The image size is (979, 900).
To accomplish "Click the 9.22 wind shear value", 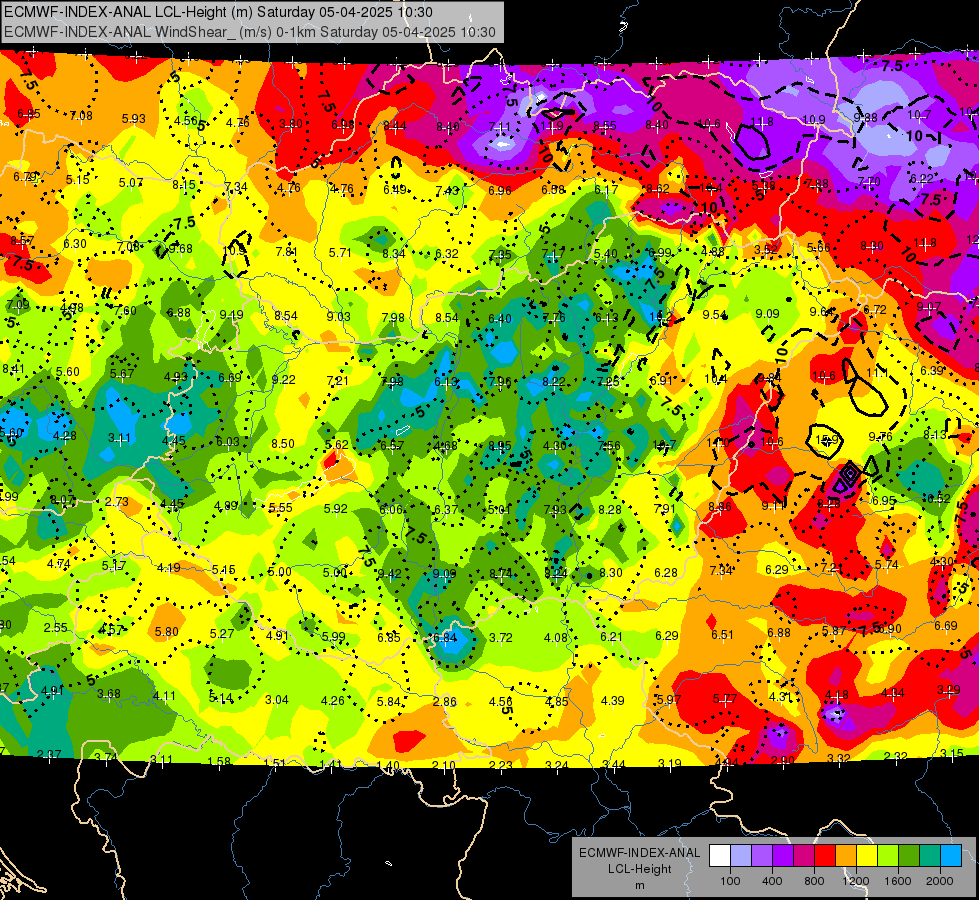I will [x=284, y=380].
